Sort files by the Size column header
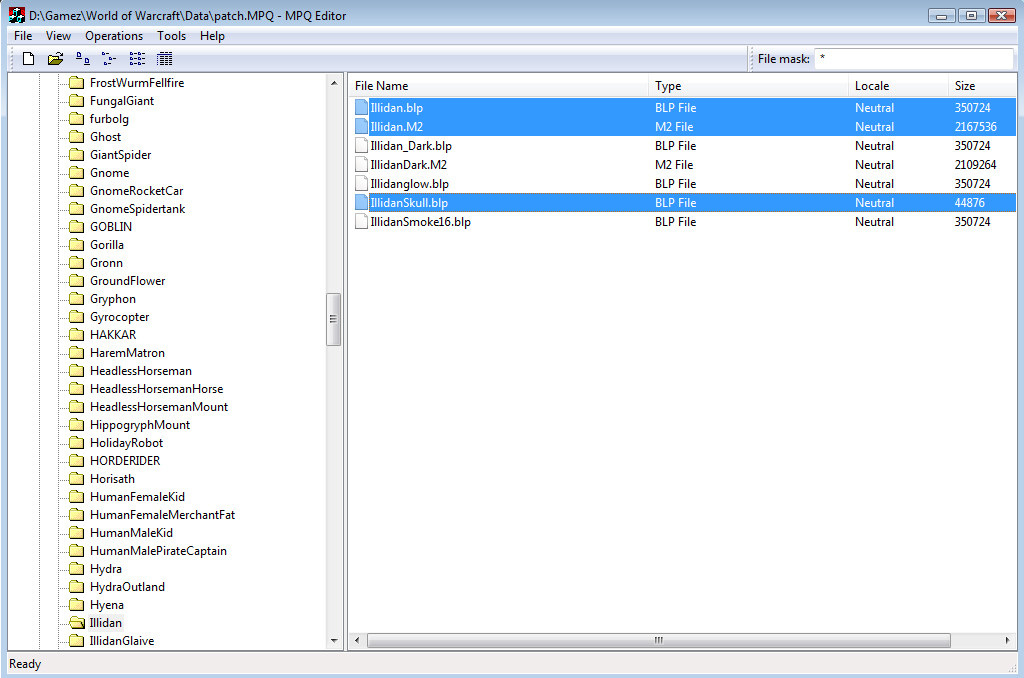1024x678 pixels. 965,86
